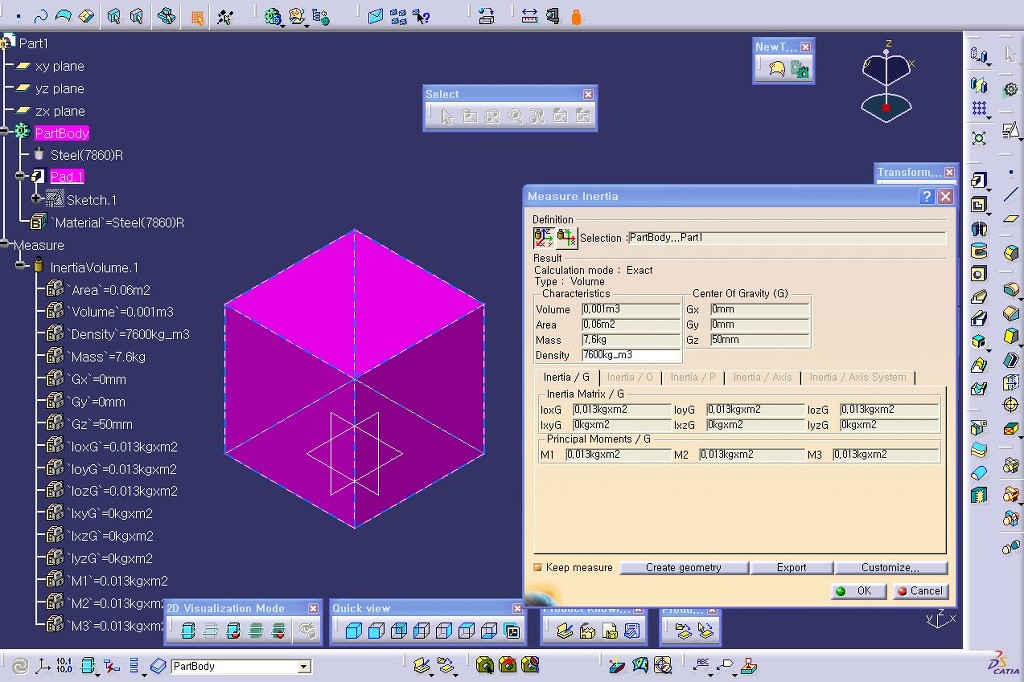Viewport: 1024px width, 682px height.
Task: Select the xy plane tree item
Action: click(59, 66)
